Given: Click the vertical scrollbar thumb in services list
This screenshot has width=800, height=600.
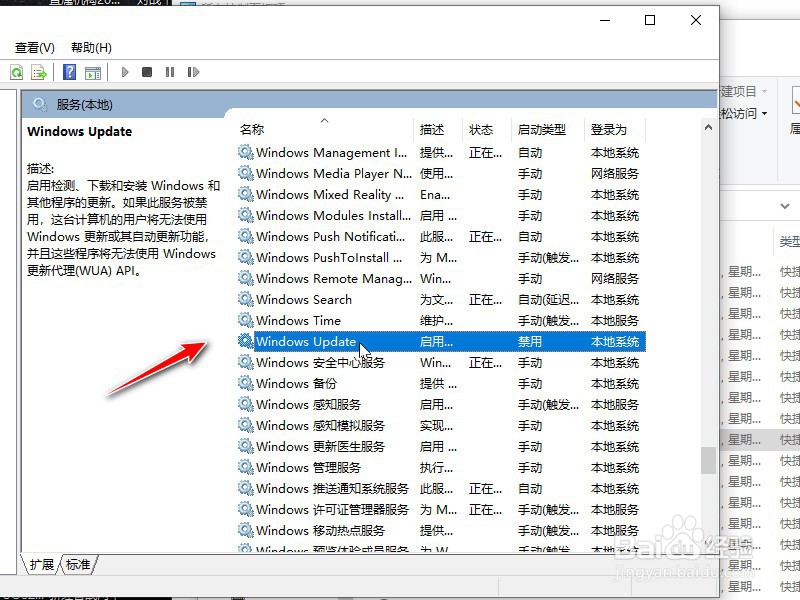Looking at the screenshot, I should (708, 460).
